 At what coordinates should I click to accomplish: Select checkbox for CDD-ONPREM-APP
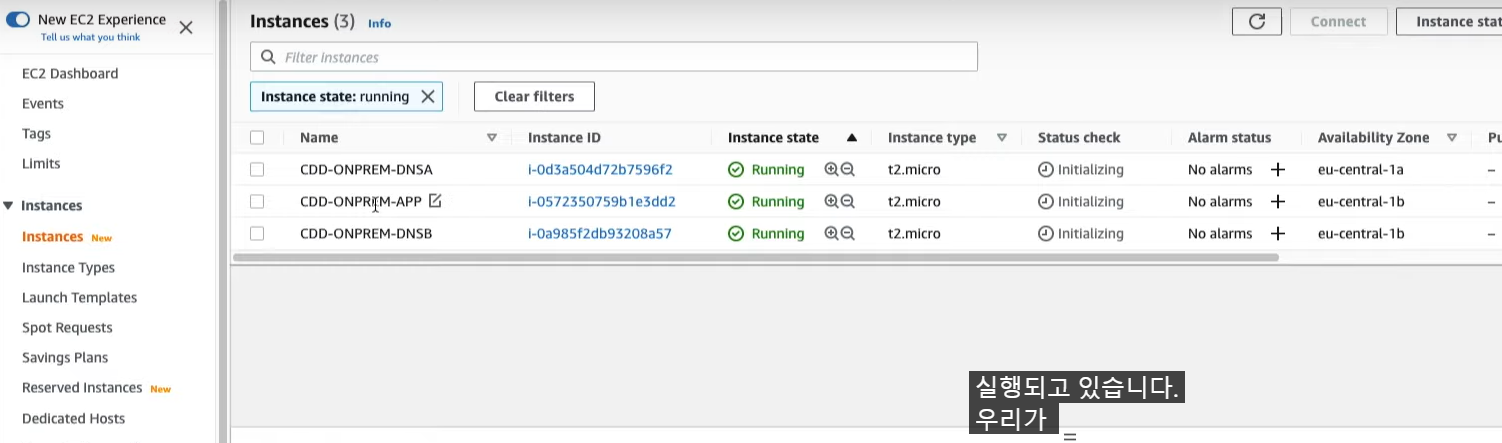click(257, 202)
